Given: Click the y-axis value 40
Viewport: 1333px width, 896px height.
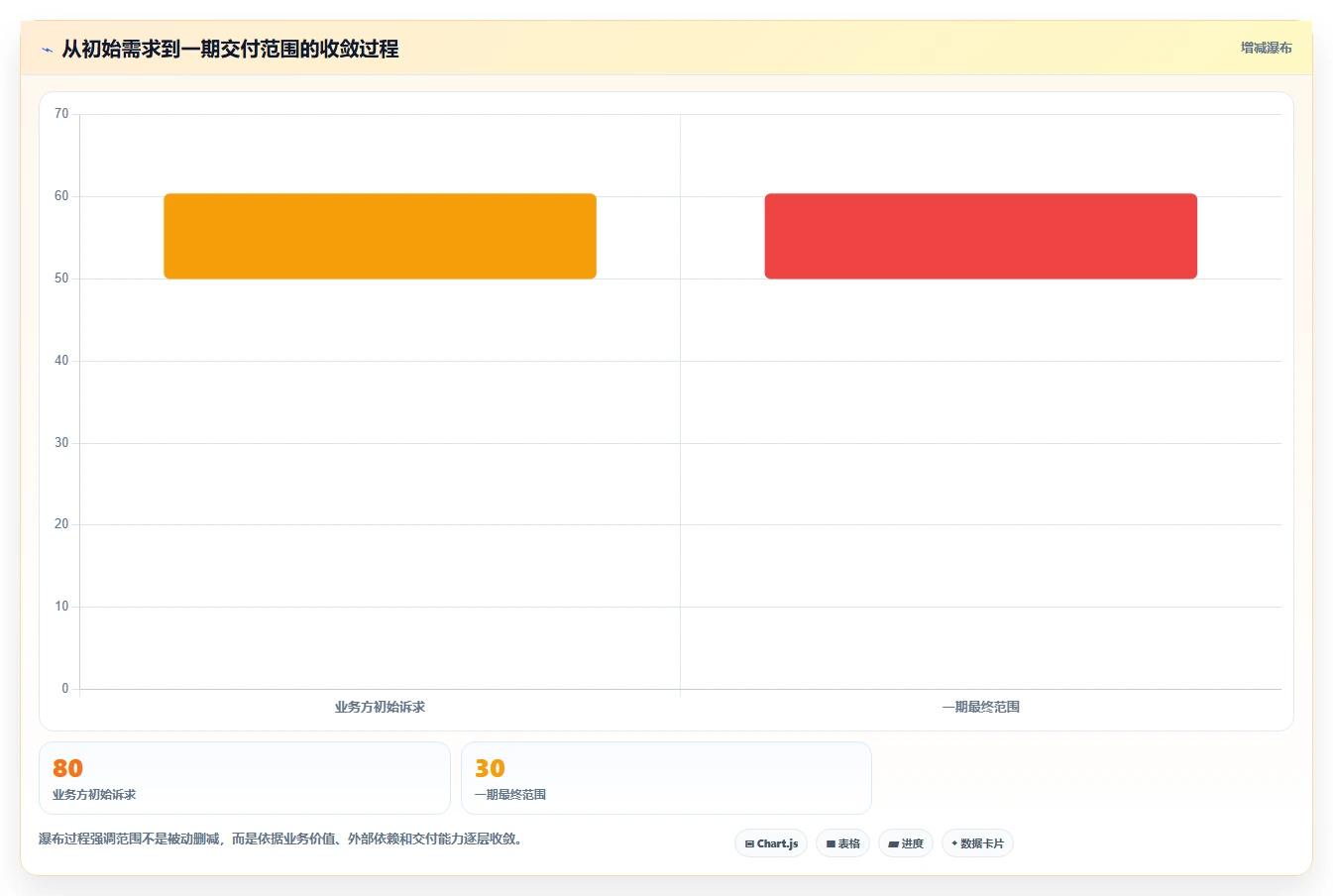Looking at the screenshot, I should pyautogui.click(x=61, y=361).
